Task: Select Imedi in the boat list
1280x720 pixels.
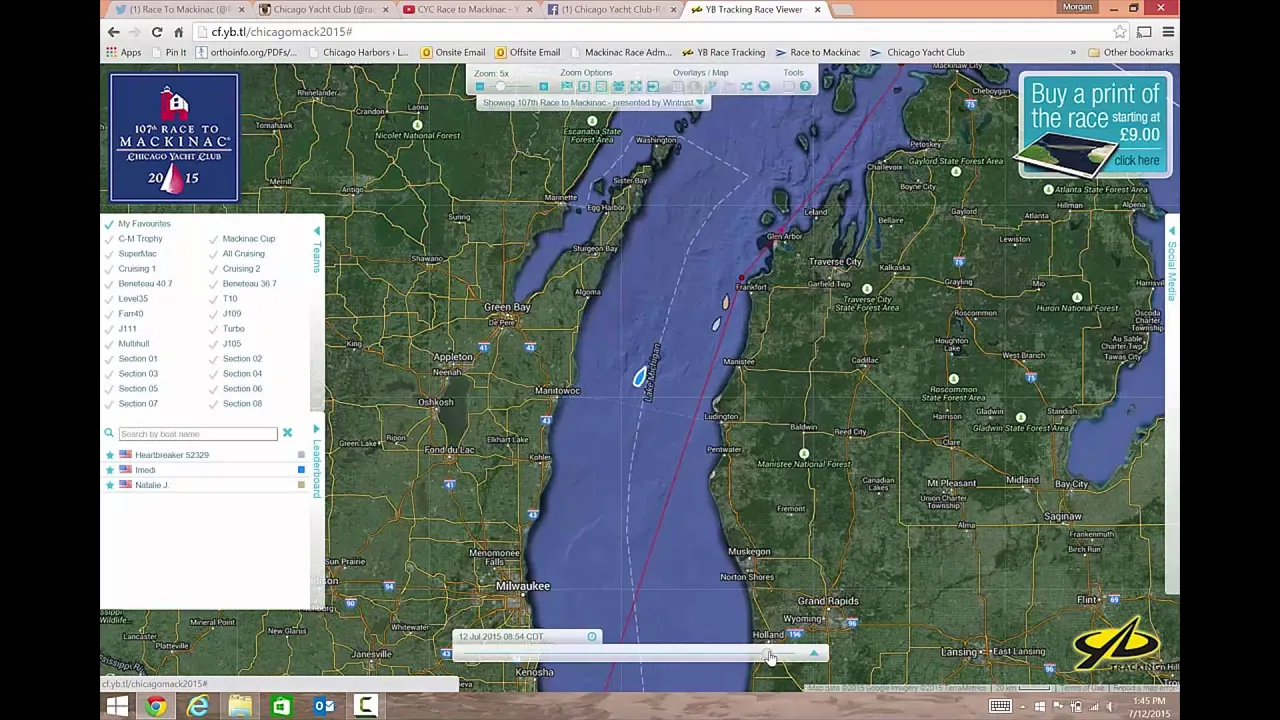Action: click(145, 470)
